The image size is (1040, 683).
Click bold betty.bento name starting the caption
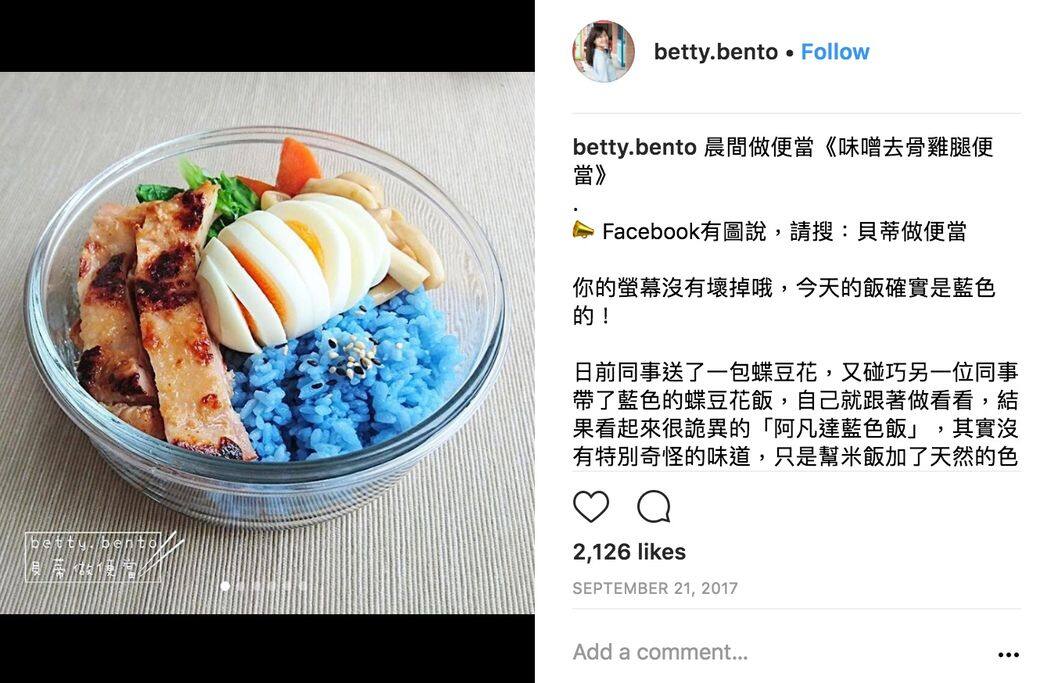click(x=635, y=147)
